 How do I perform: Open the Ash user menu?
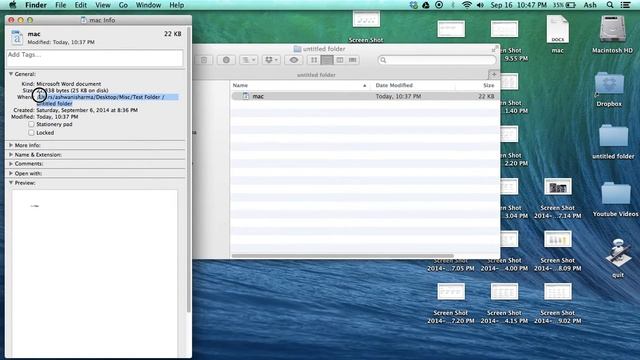[x=590, y=5]
